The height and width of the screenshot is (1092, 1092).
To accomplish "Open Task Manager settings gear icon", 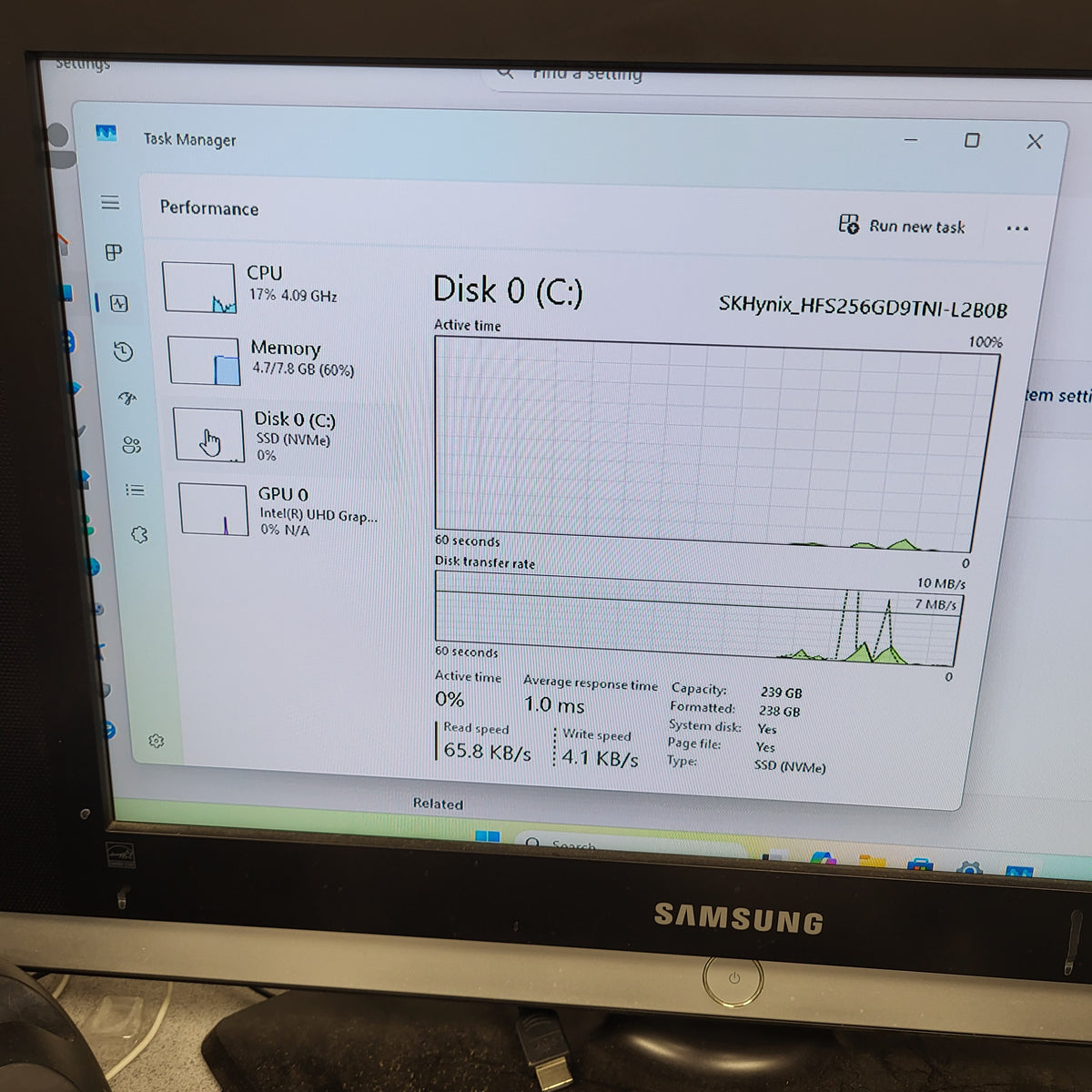I will pos(156,741).
